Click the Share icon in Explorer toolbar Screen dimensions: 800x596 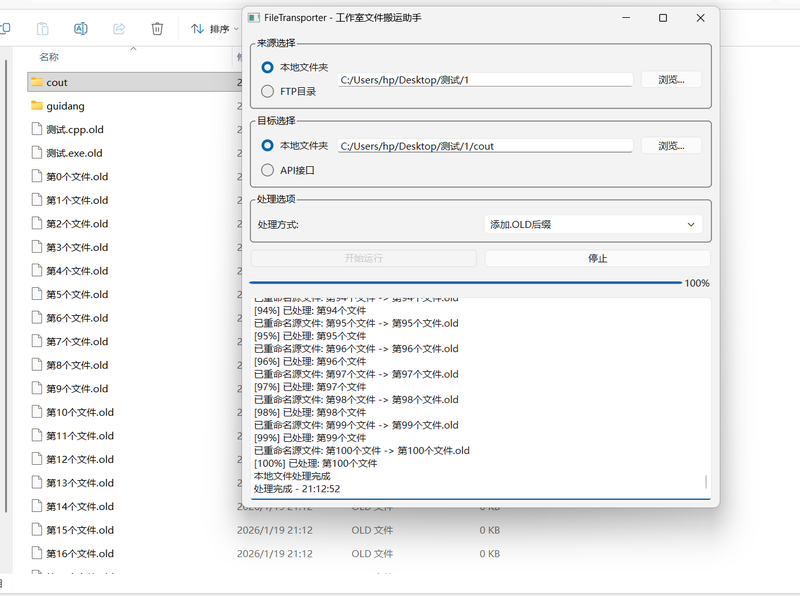click(119, 29)
